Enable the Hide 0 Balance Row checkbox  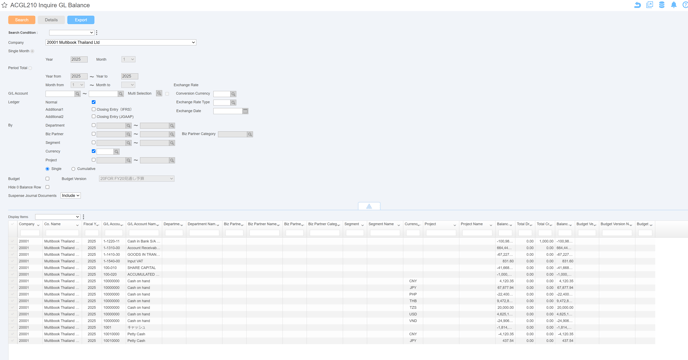pos(47,187)
